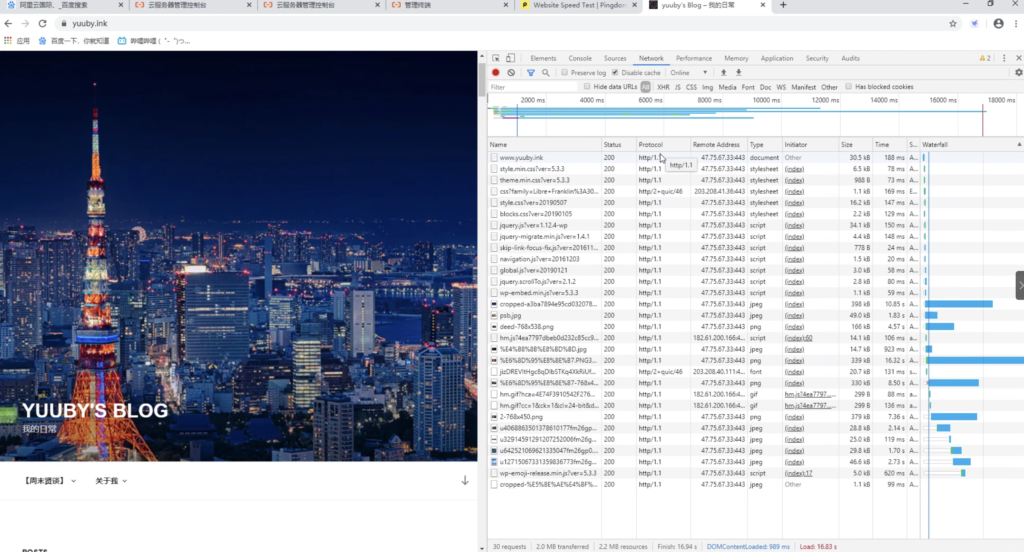This screenshot has height=552, width=1024.
Task: Clear the network log
Action: click(x=511, y=73)
